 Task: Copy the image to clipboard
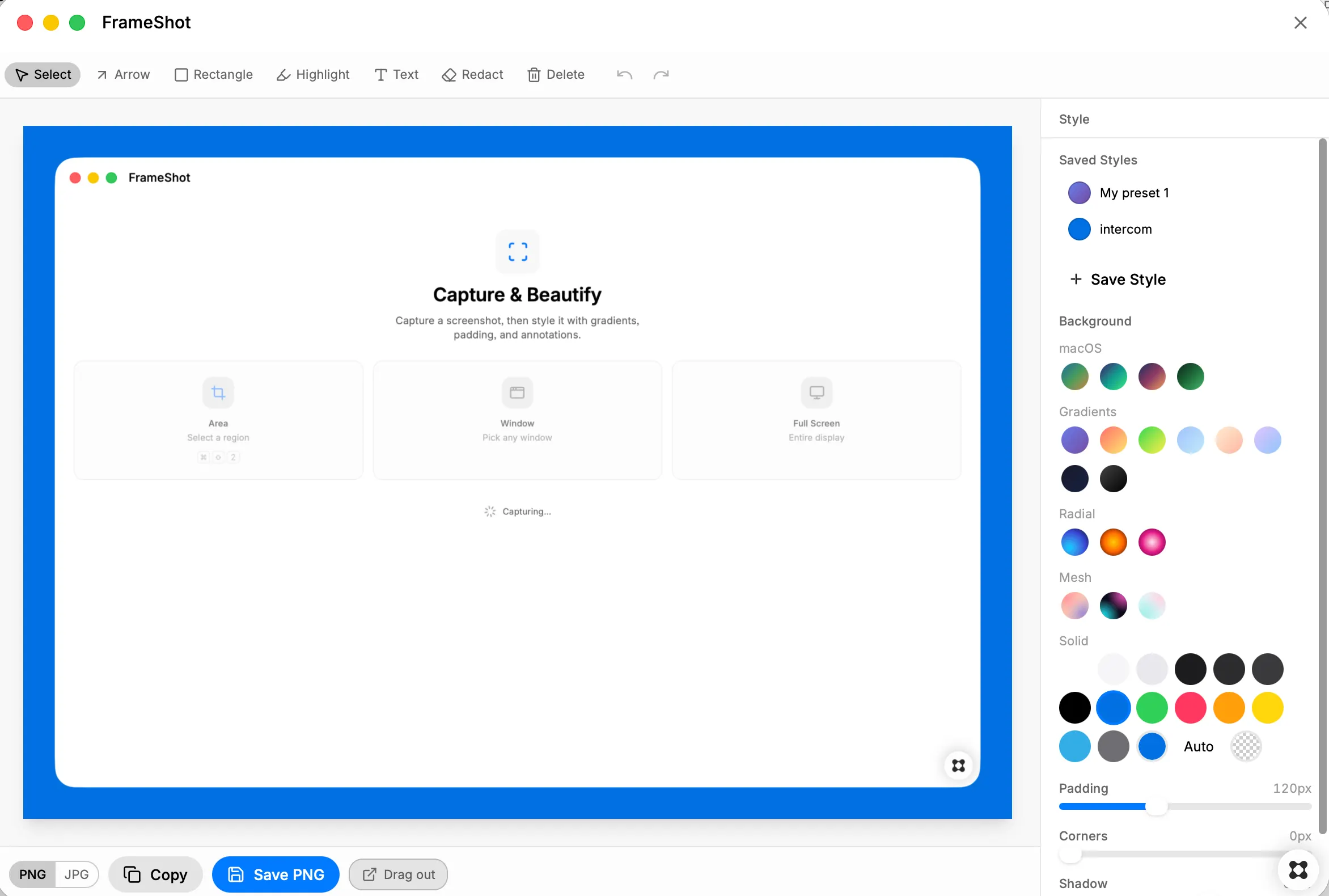click(155, 874)
